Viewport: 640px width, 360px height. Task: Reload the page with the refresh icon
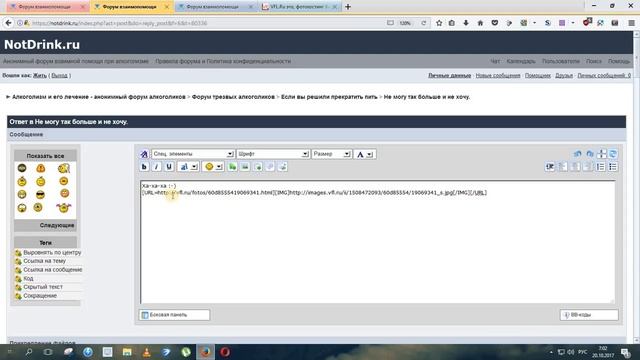tap(423, 23)
